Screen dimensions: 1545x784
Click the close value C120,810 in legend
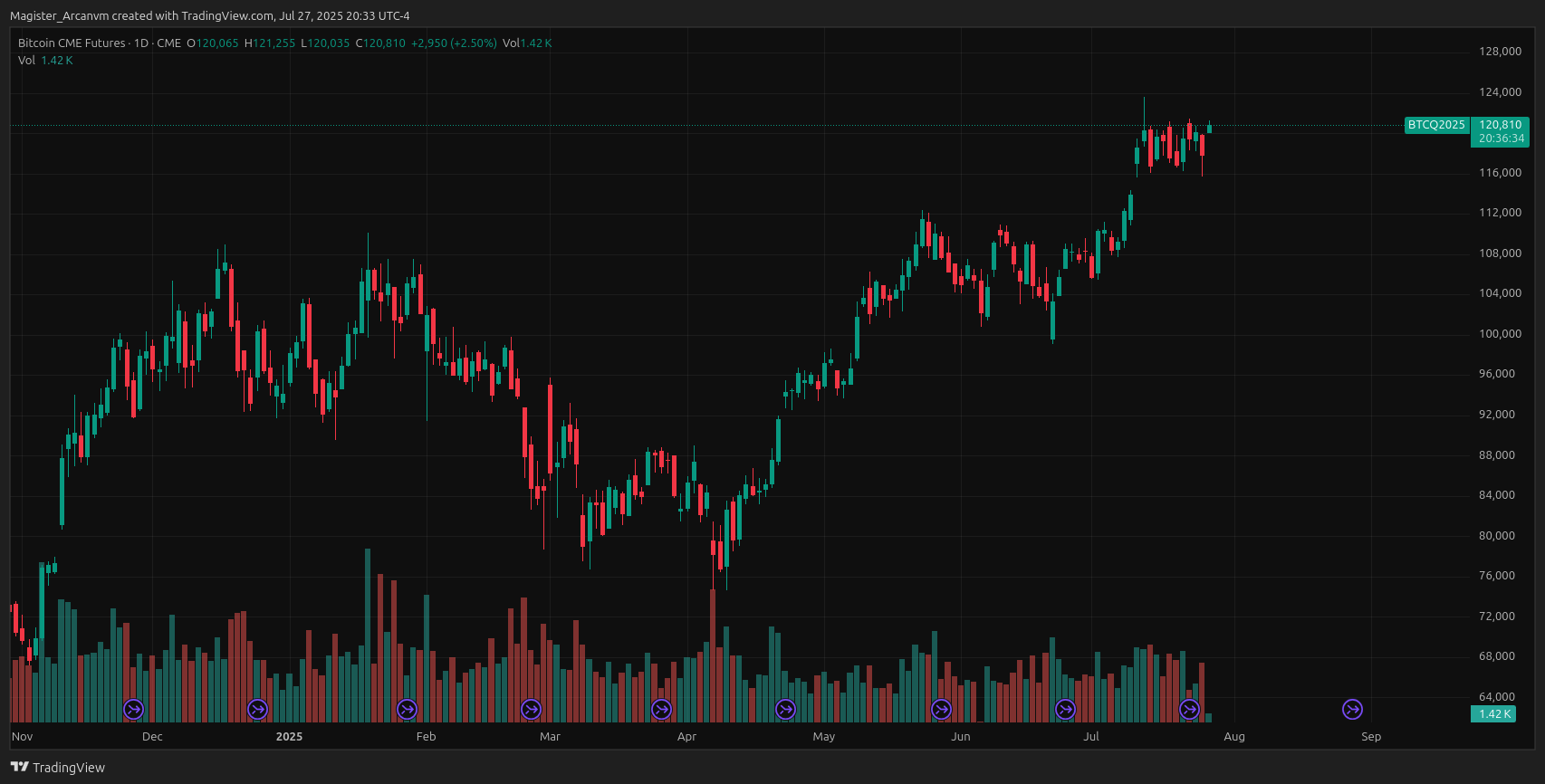tap(380, 43)
